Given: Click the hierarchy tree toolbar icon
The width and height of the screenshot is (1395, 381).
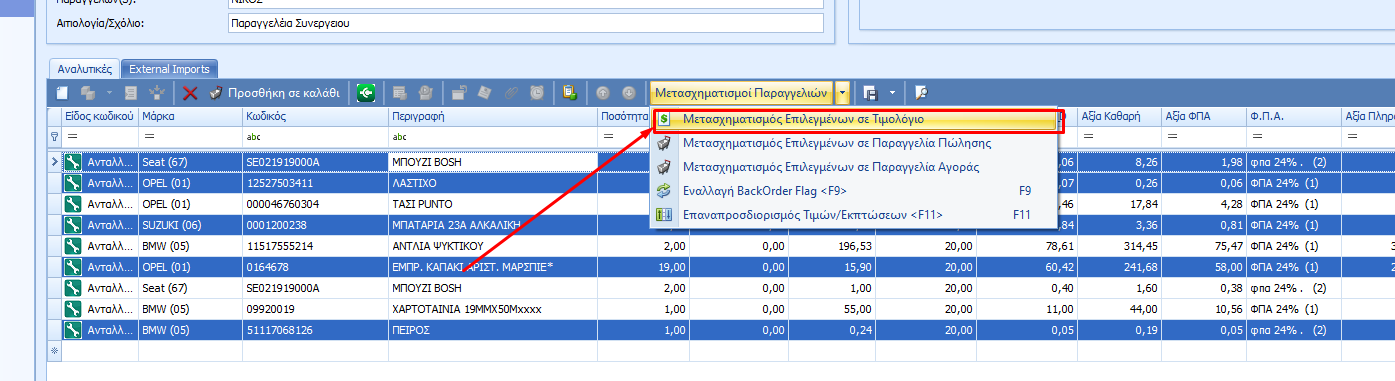Looking at the screenshot, I should click(157, 93).
